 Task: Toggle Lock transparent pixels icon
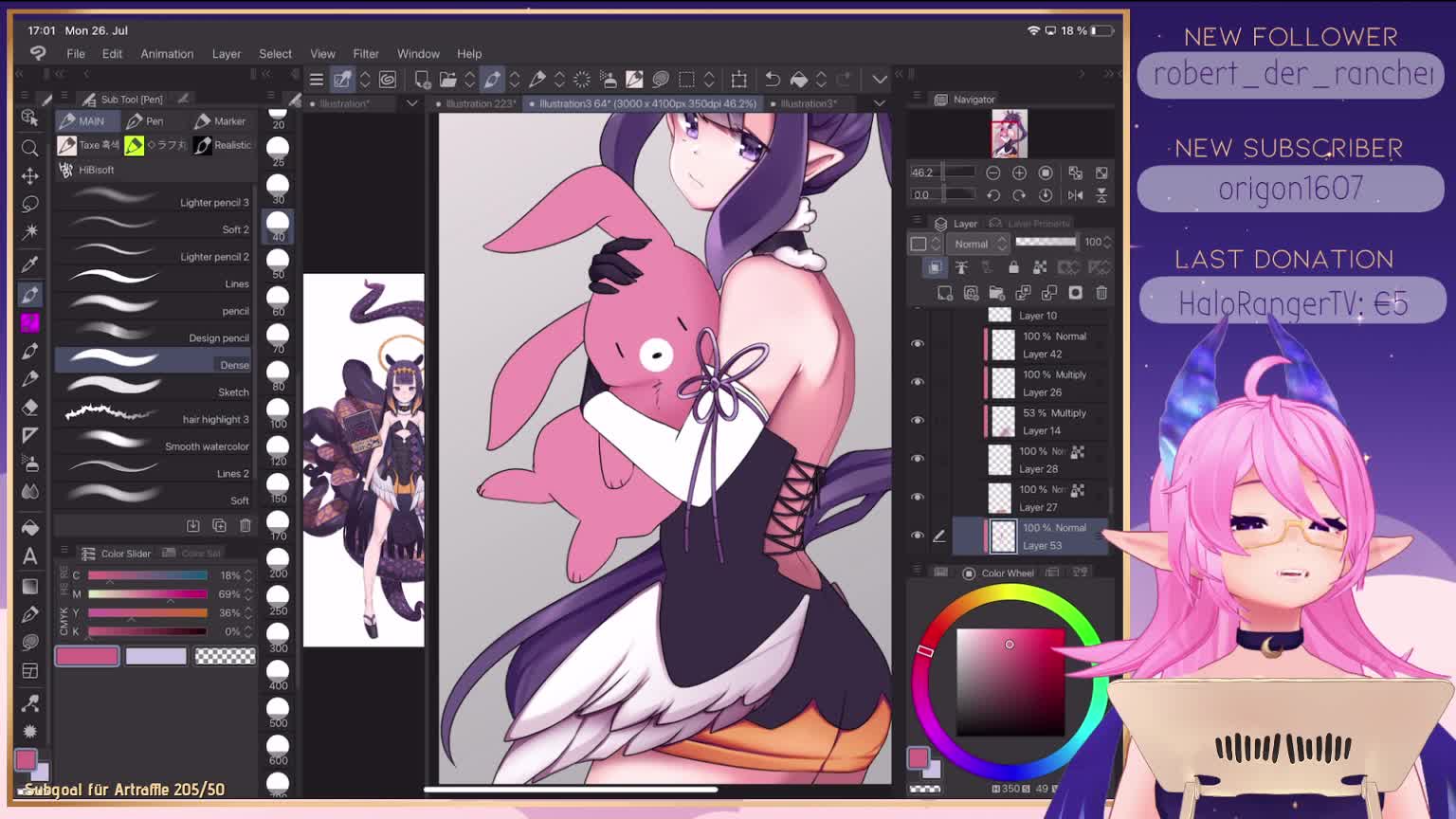point(1040,268)
